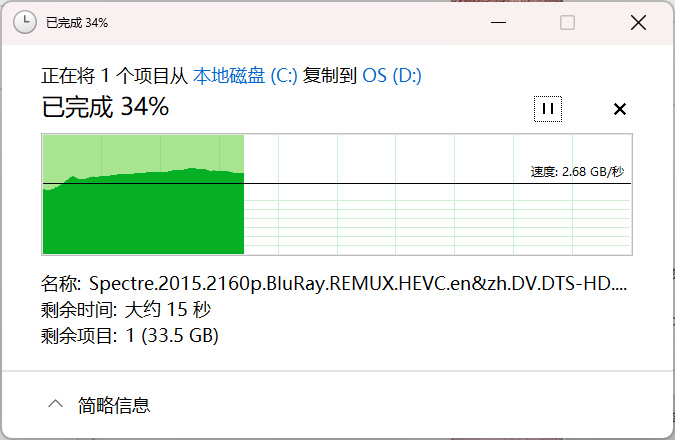675x440 pixels.
Task: Cancel the copy using the bold X button
Action: 619,109
